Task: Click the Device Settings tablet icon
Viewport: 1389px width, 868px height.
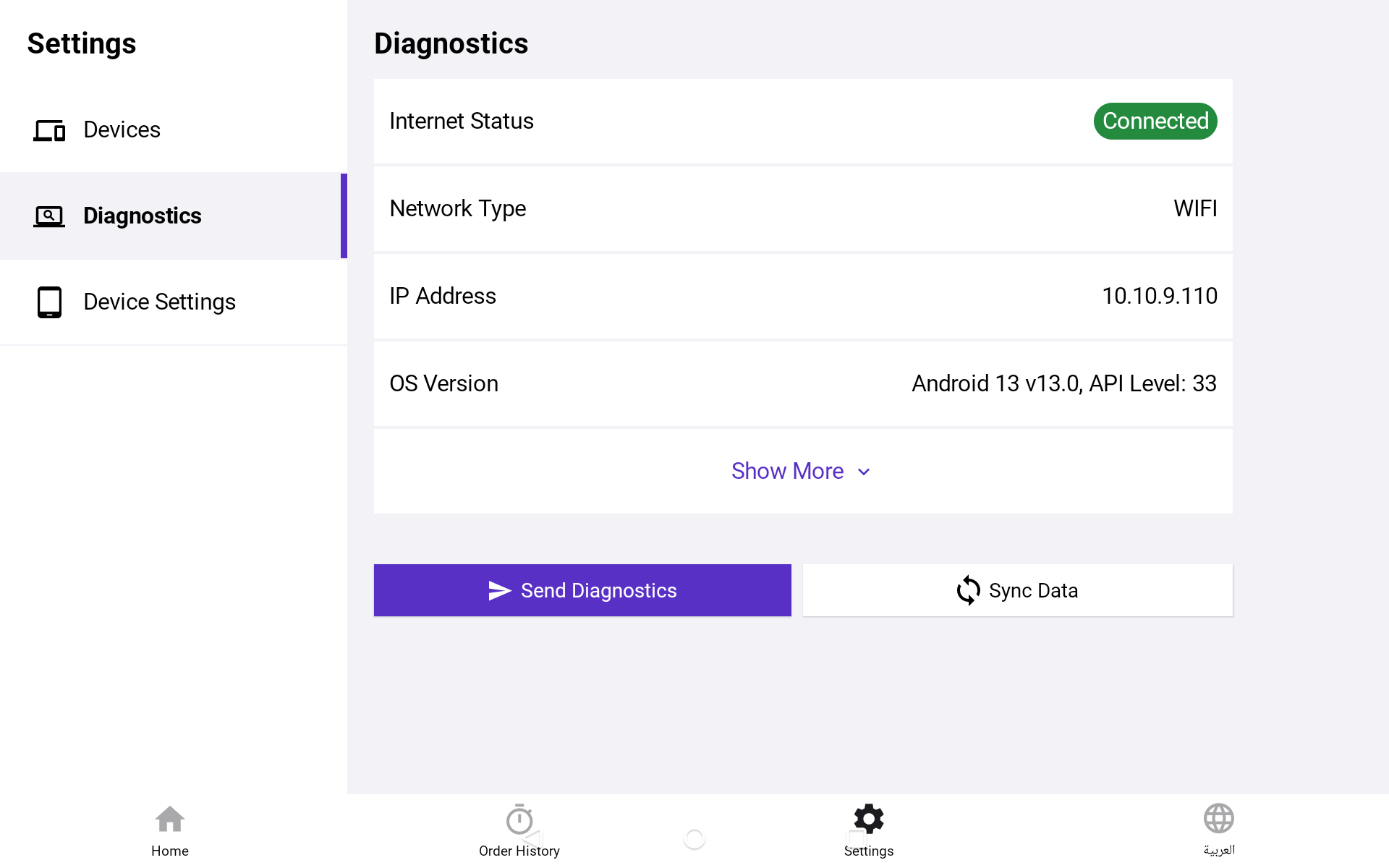Action: pos(49,302)
